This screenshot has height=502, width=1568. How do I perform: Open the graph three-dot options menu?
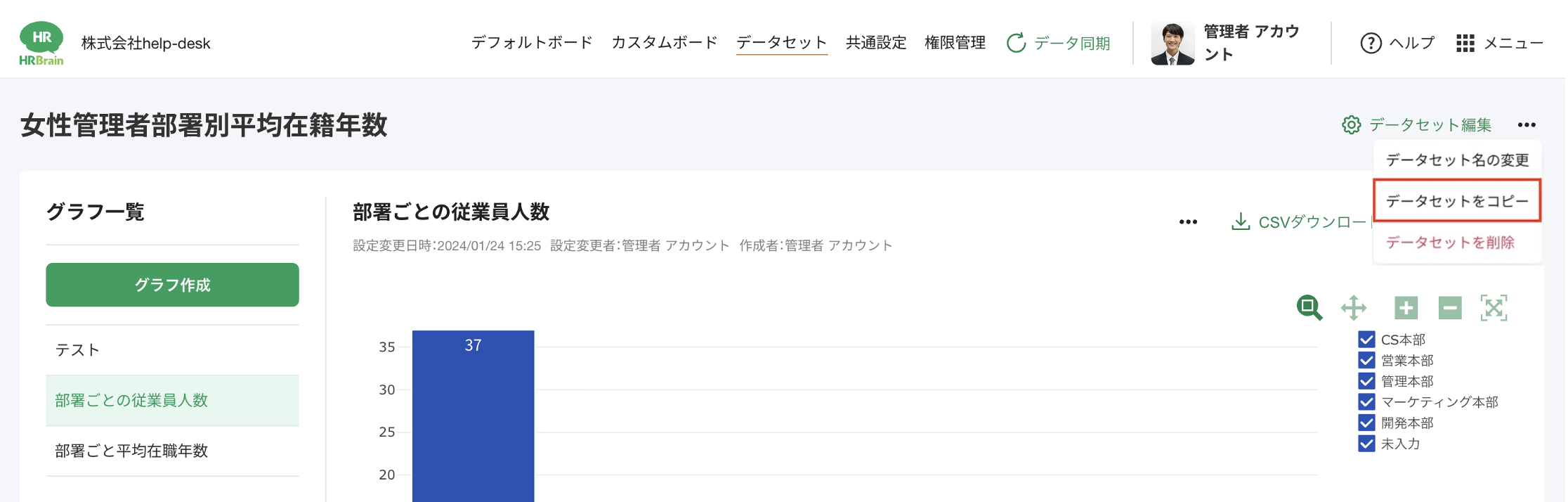point(1188,222)
